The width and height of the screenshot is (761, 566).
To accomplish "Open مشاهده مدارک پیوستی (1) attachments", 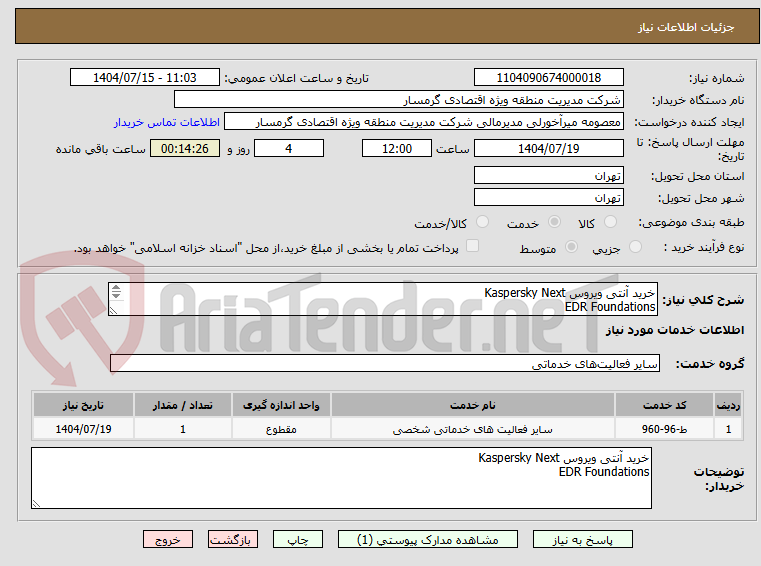I will tap(428, 539).
